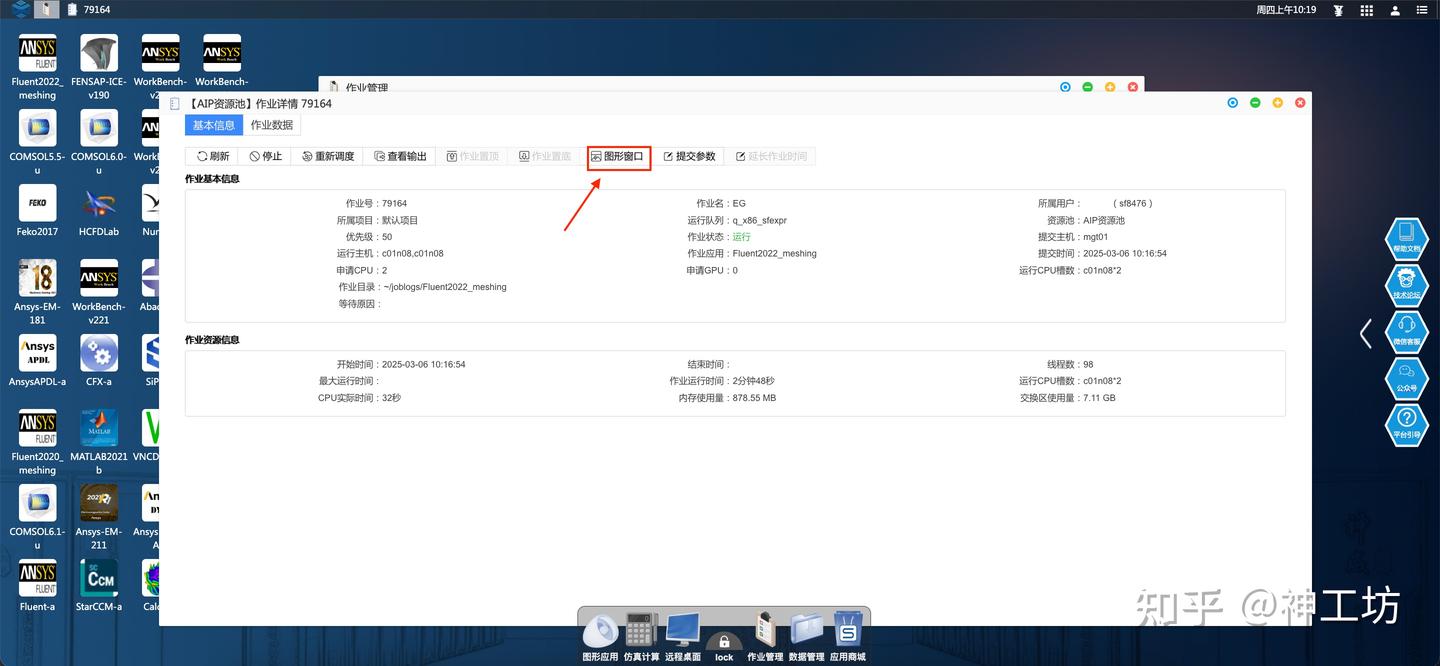Image resolution: width=1440 pixels, height=666 pixels.
Task: Click the swap usage value 7.11 GB
Action: 1099,398
